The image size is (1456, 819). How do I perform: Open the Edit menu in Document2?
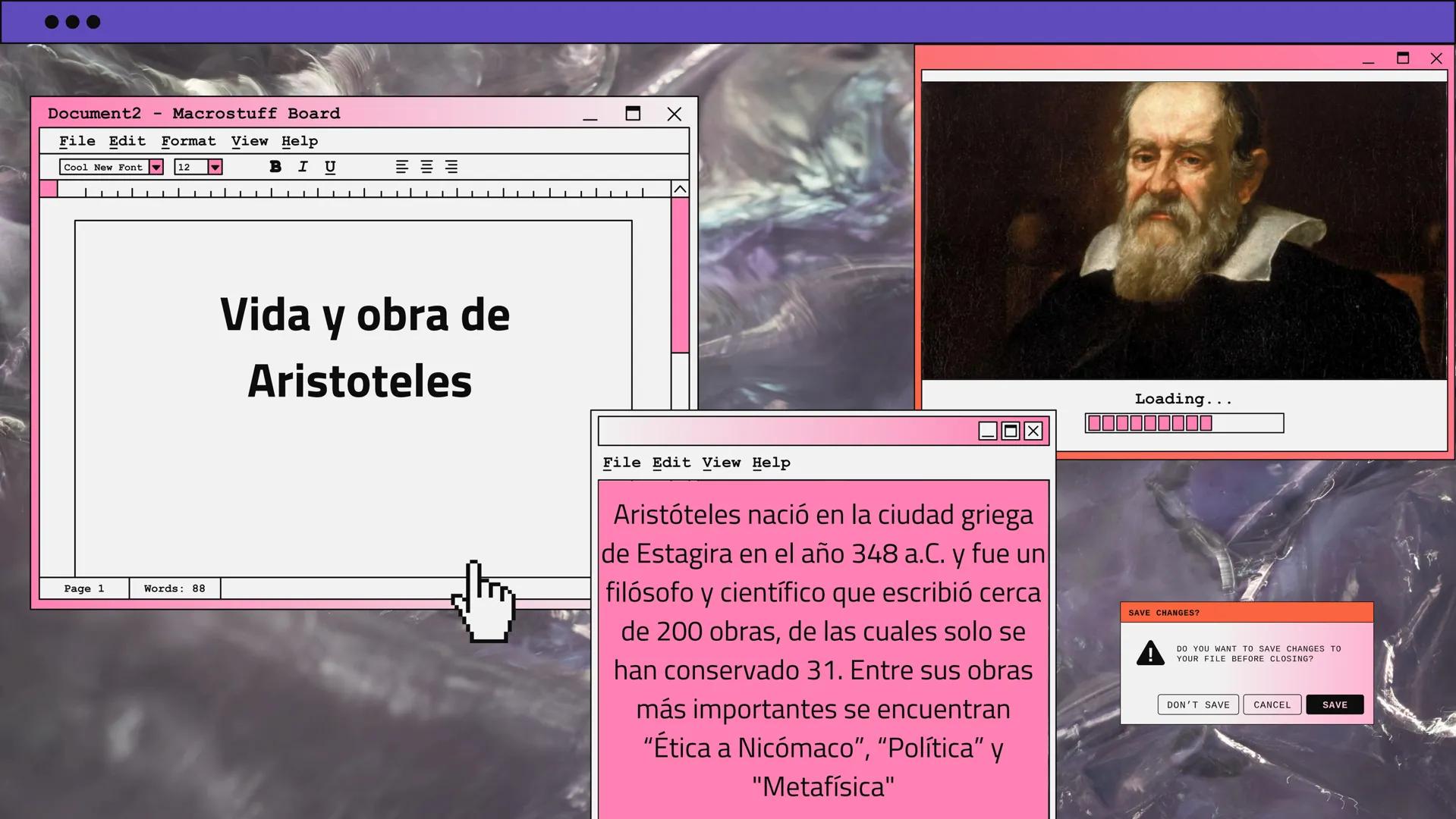126,141
